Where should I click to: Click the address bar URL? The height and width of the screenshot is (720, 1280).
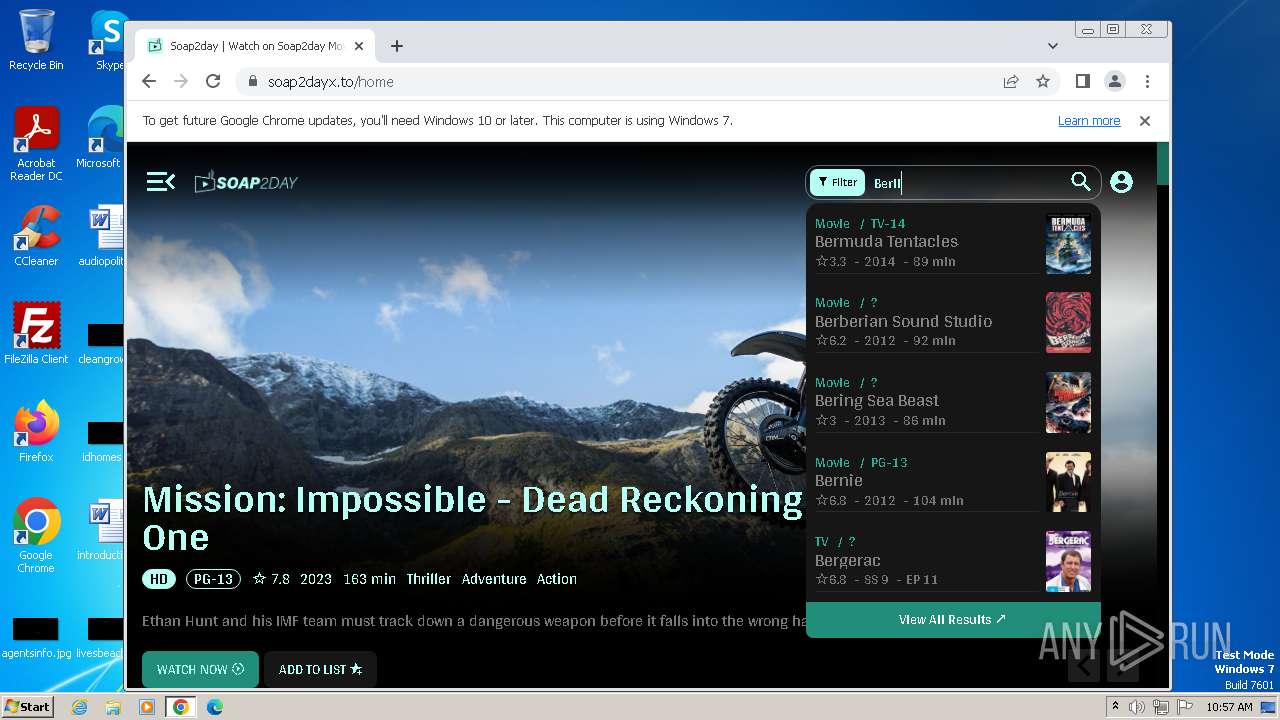pyautogui.click(x=330, y=82)
